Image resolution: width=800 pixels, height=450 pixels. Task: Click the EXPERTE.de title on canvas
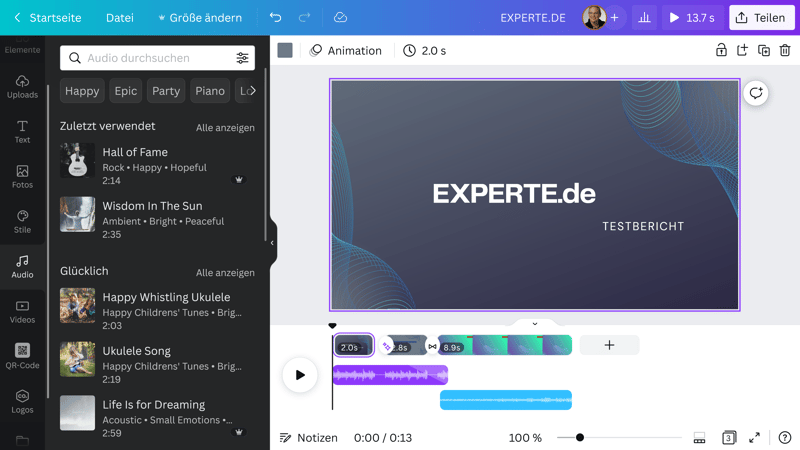coord(514,193)
